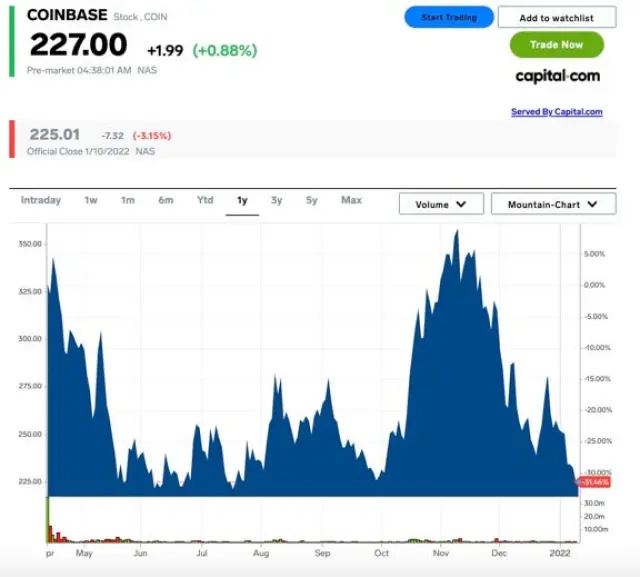Viewport: 640px width, 577px height.
Task: Switch chart to Ytd range
Action: (x=205, y=201)
